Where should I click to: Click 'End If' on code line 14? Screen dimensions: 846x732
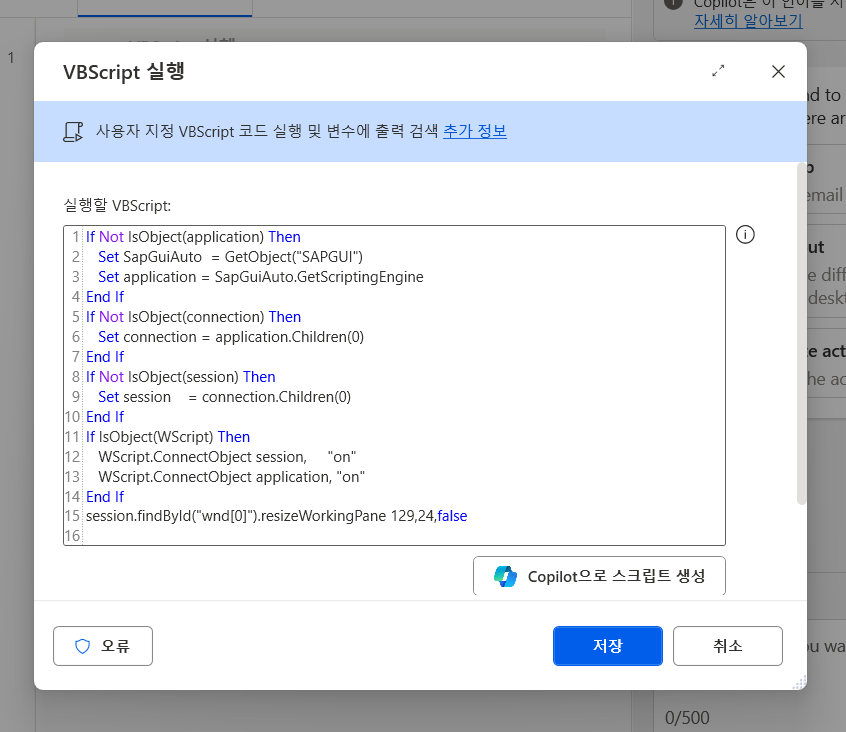(x=105, y=496)
